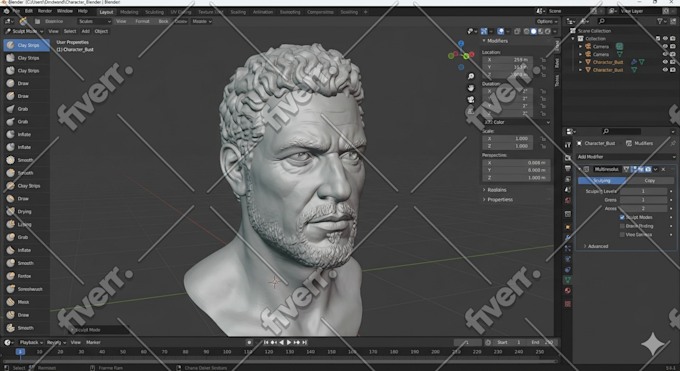Open the Tool tab in properties editor
680x371 pixels.
(x=568, y=145)
